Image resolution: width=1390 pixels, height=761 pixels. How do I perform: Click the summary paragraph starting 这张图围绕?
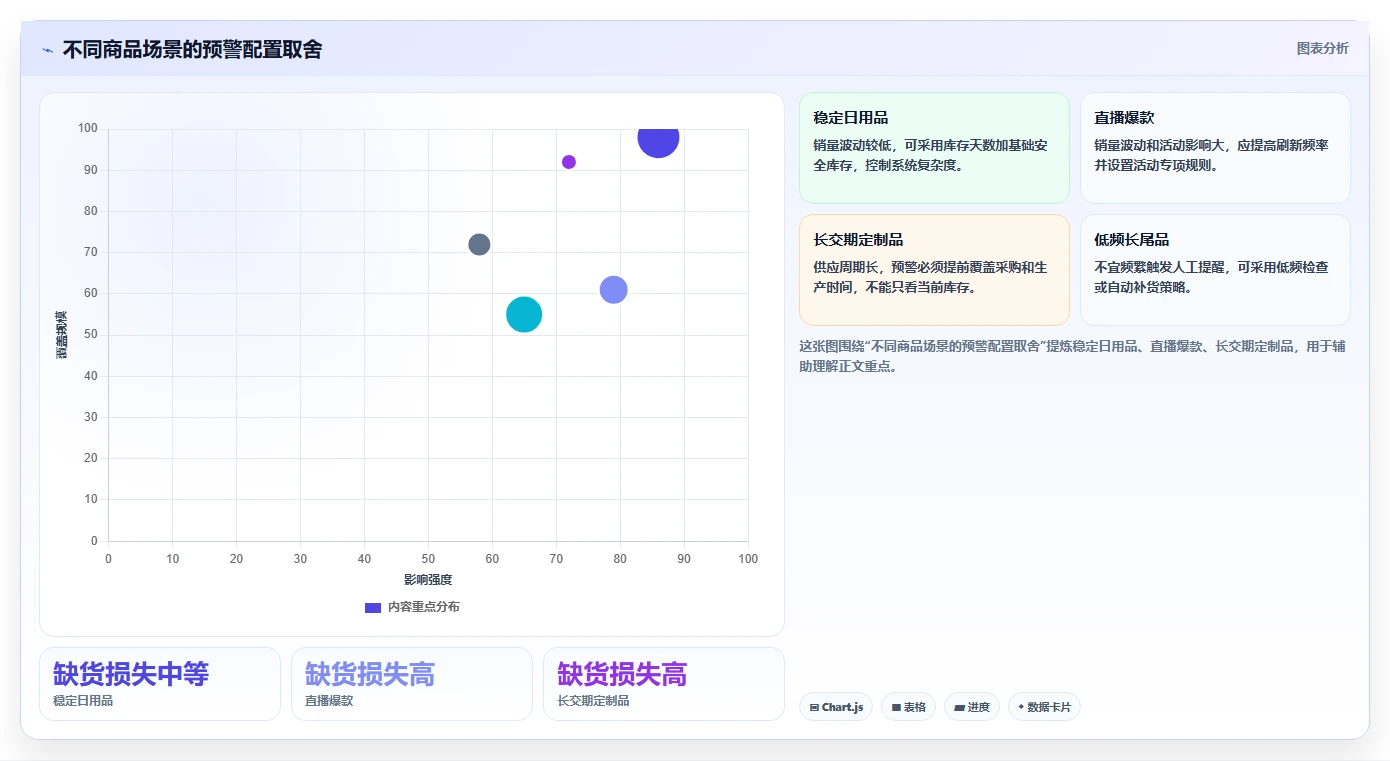click(1074, 356)
